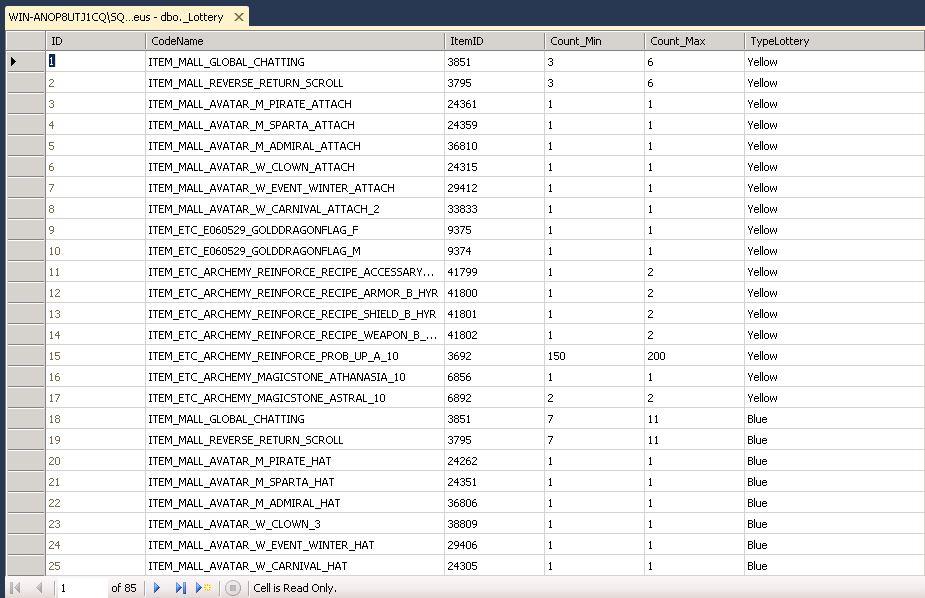Click ID cell 20

click(x=95, y=461)
